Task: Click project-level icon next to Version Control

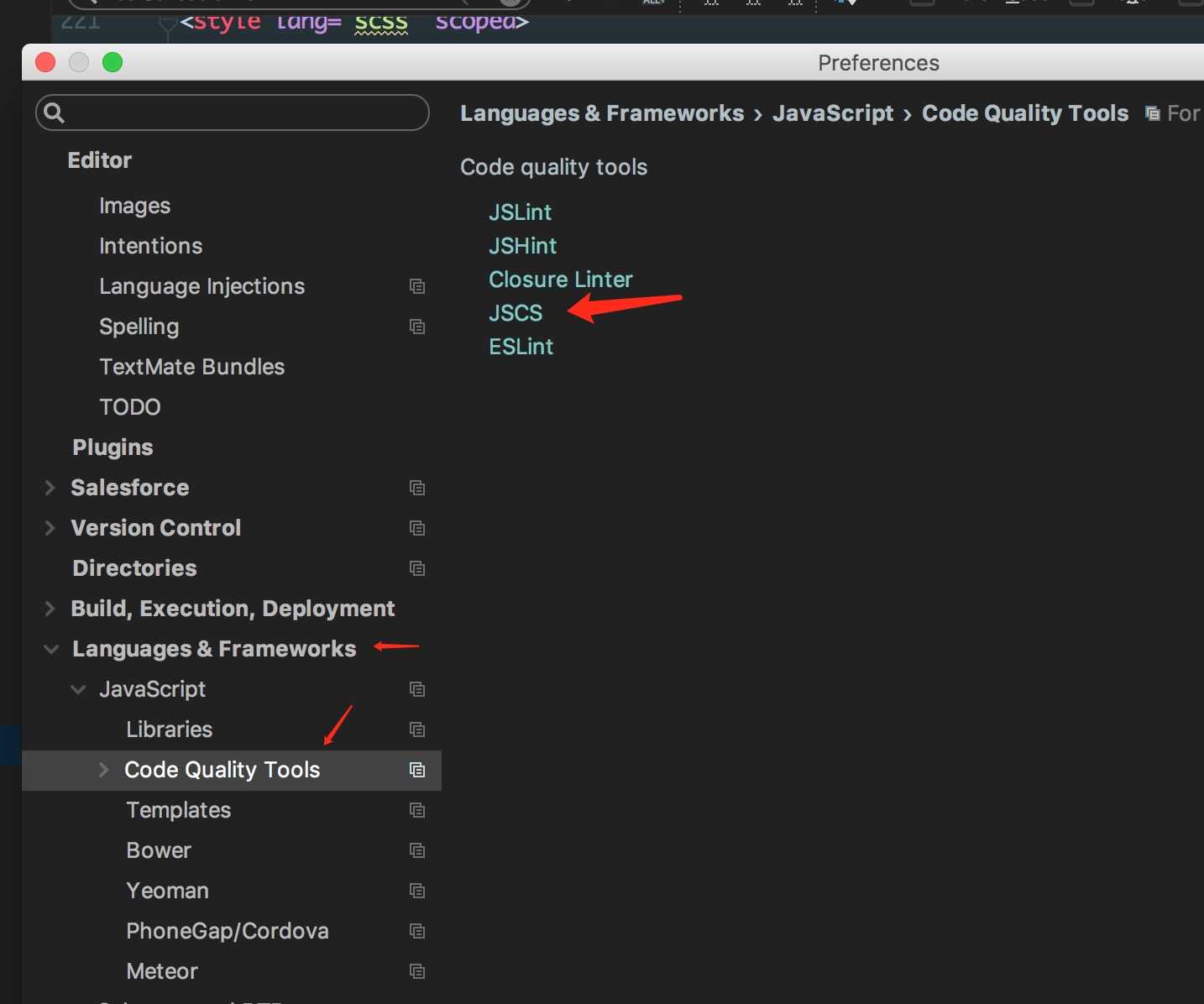Action: pos(417,528)
